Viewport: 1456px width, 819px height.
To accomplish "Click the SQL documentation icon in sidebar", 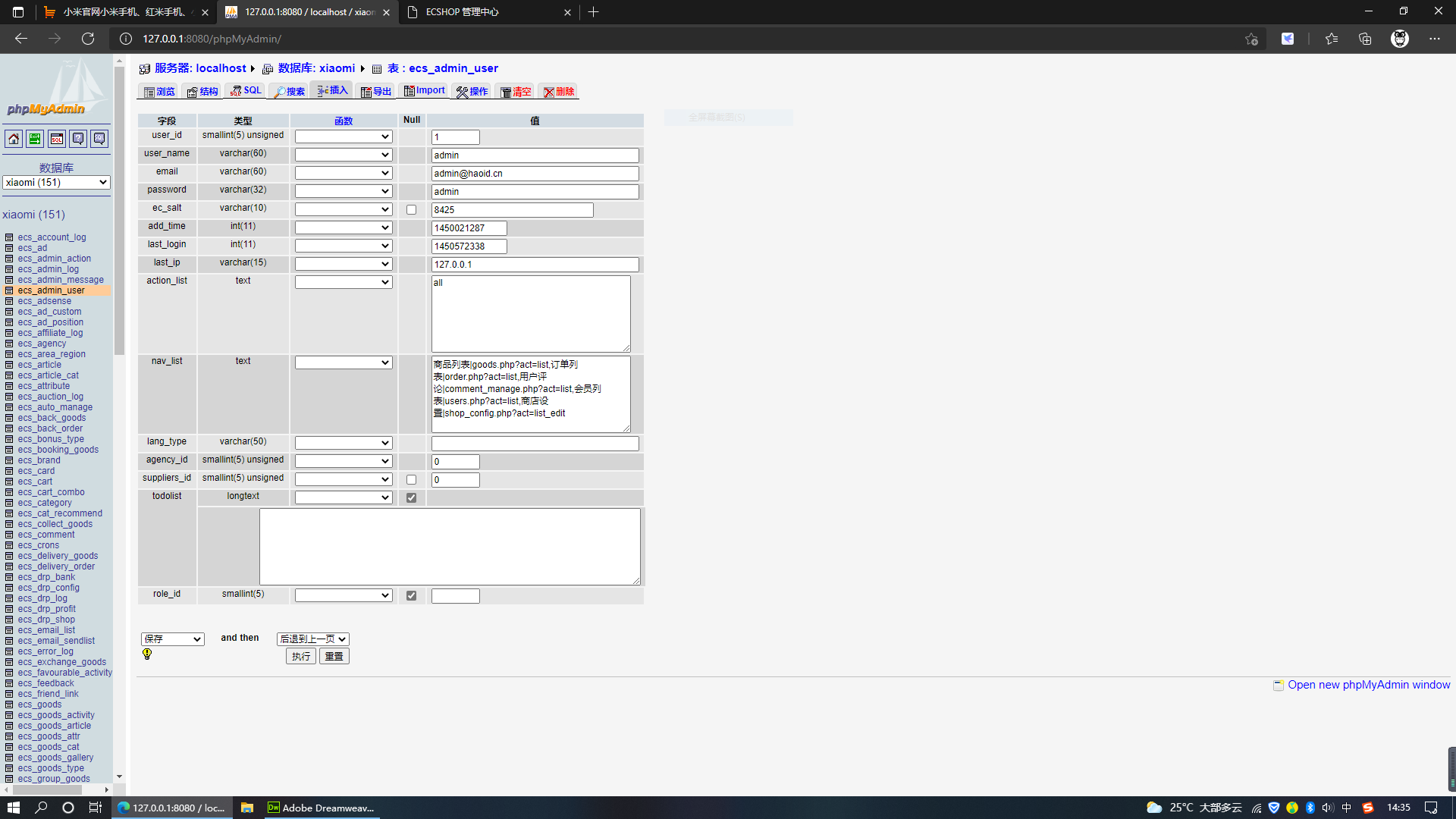I will tap(99, 139).
